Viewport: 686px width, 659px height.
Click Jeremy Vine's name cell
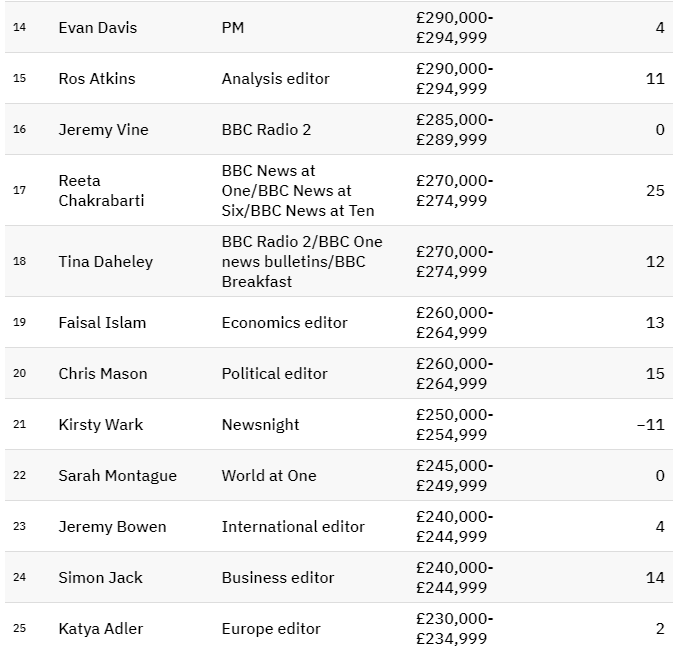(103, 129)
